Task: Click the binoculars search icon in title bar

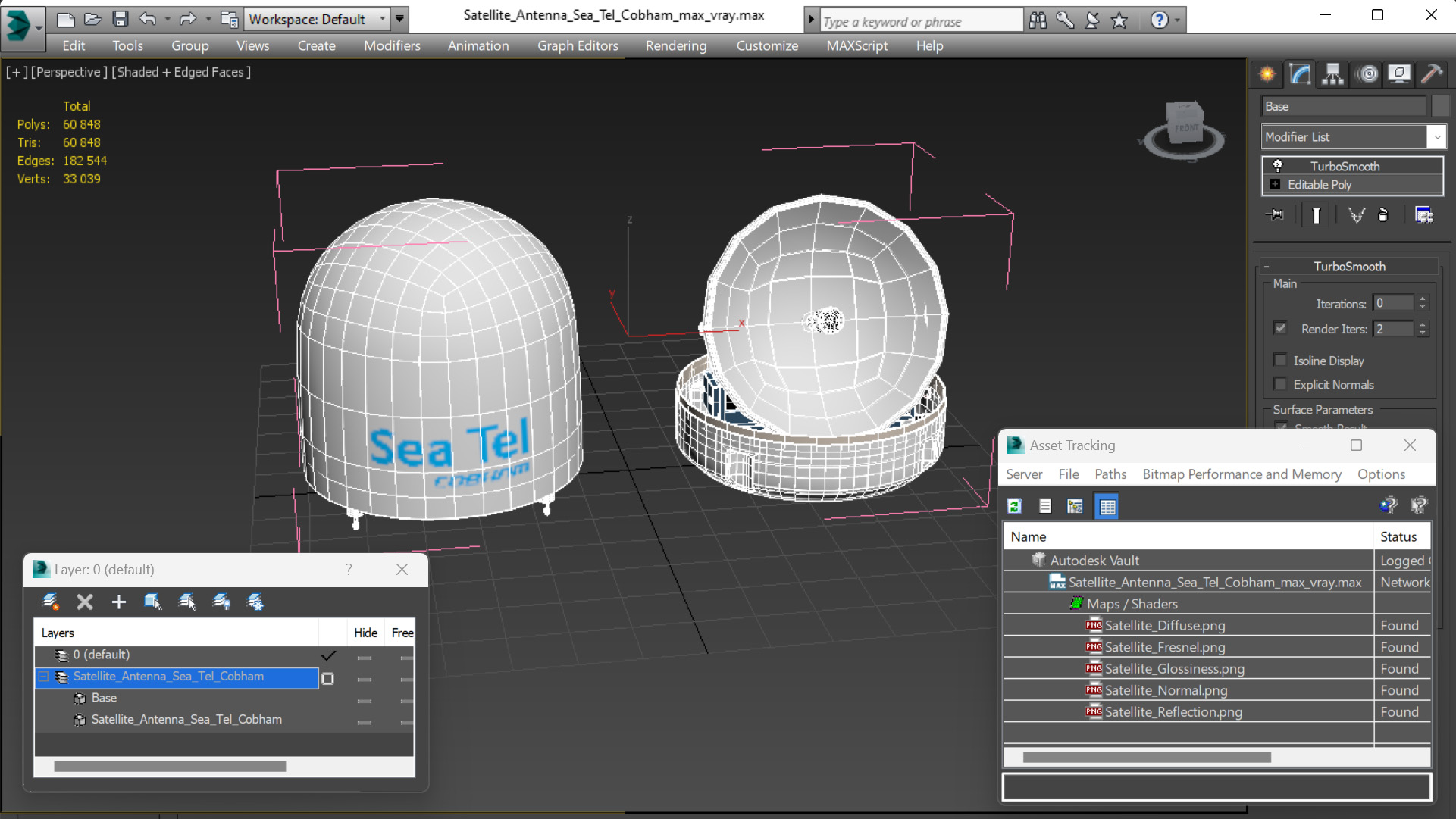Action: click(1038, 20)
